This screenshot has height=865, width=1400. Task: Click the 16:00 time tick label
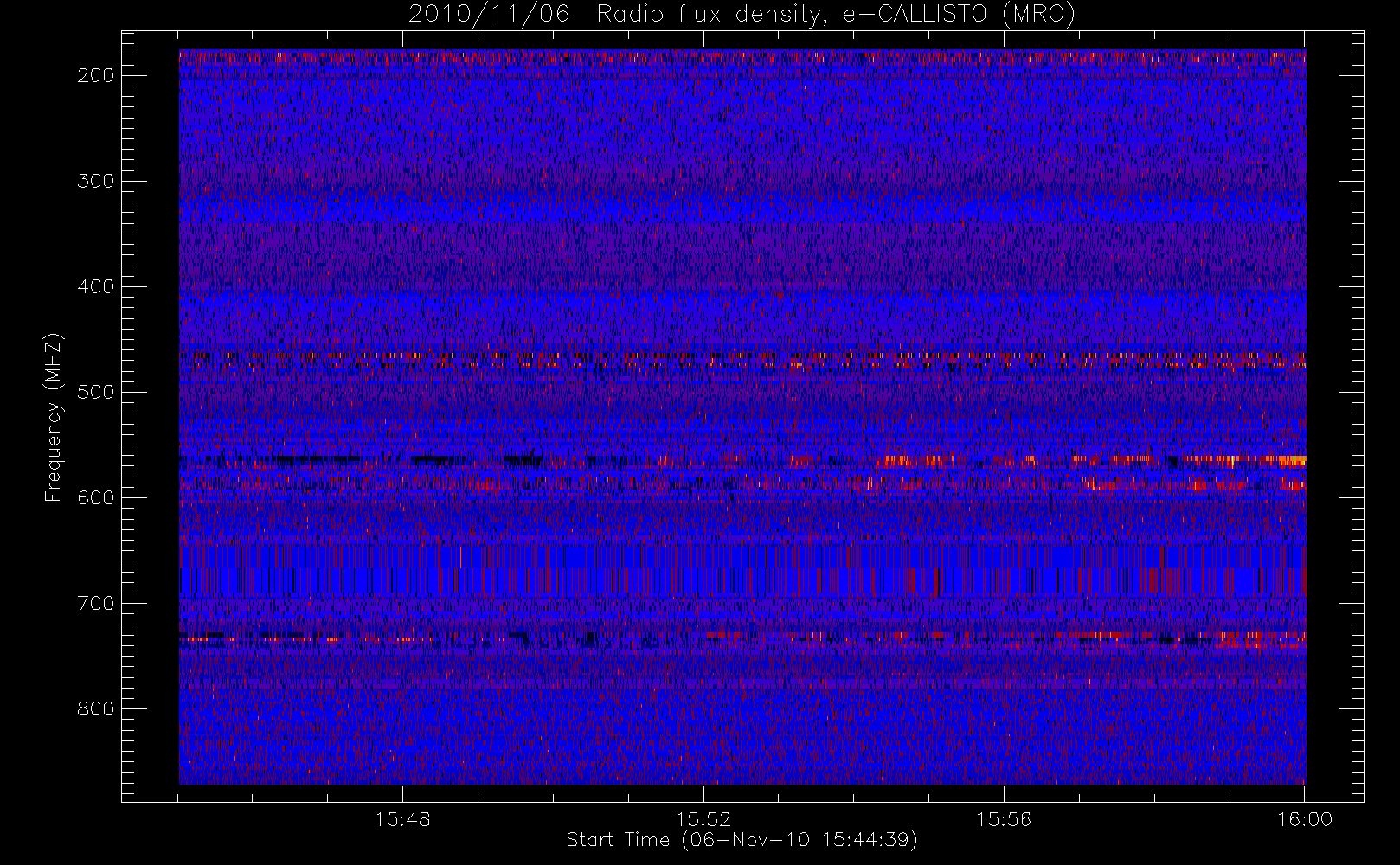[1304, 819]
